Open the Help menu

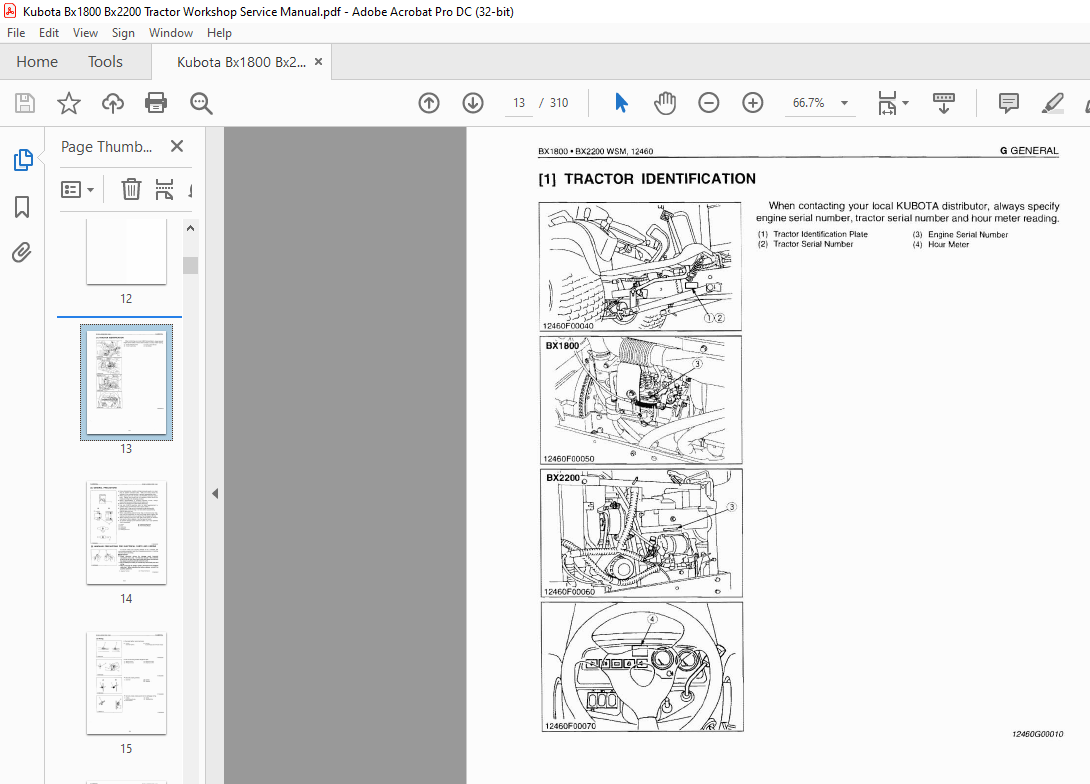(x=219, y=33)
